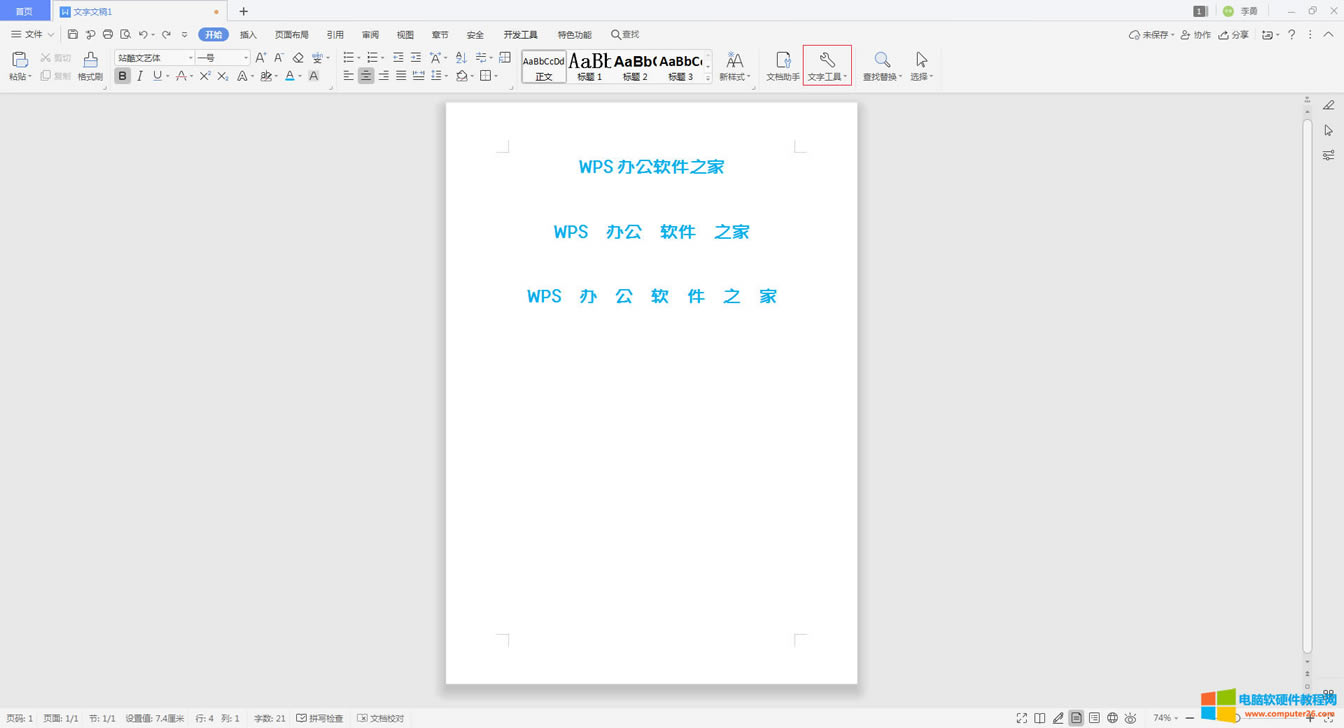Image resolution: width=1344 pixels, height=728 pixels.
Task: Click the clear formatting eraser icon
Action: coord(296,57)
